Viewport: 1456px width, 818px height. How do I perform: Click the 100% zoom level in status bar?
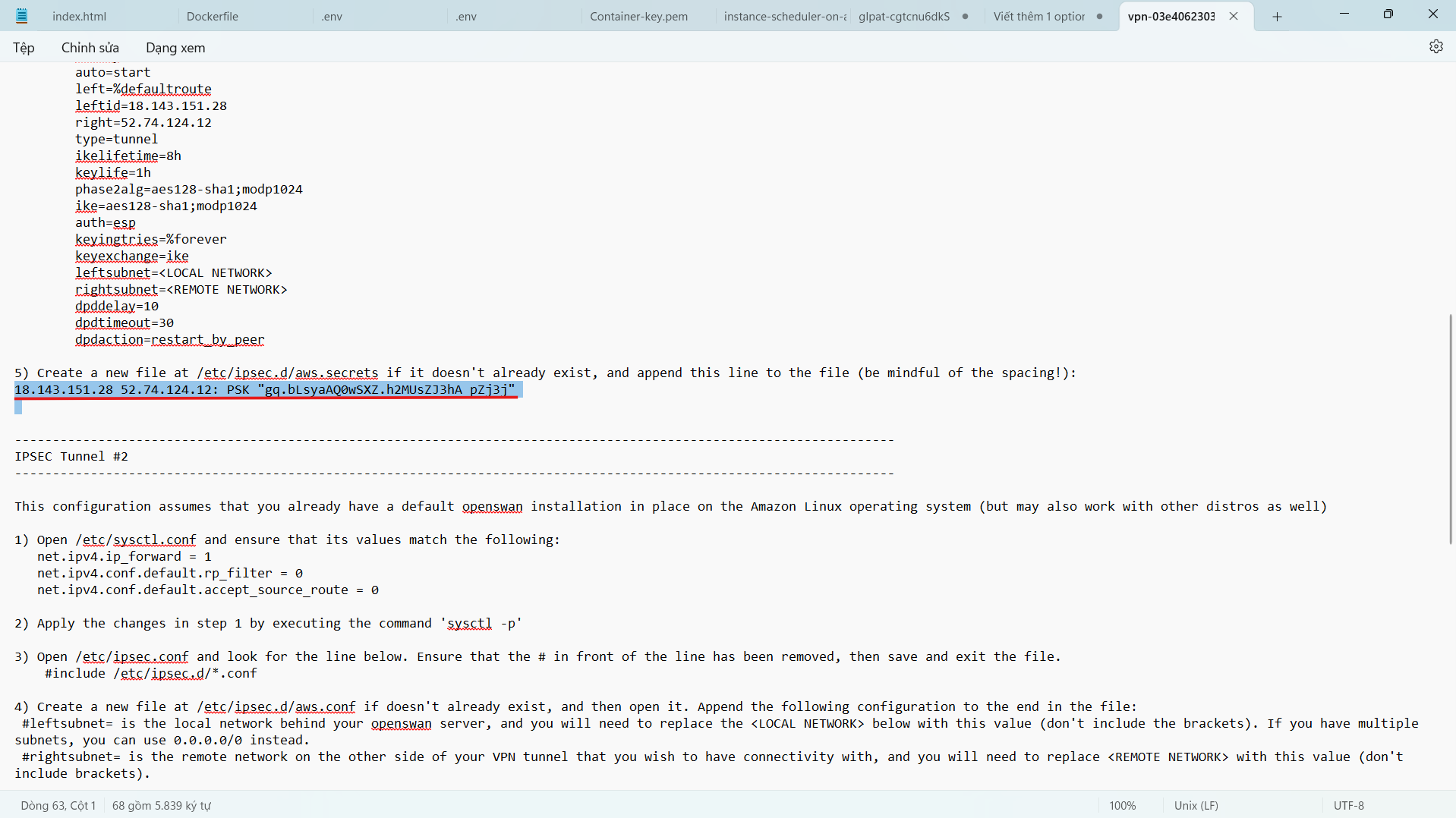(1123, 805)
